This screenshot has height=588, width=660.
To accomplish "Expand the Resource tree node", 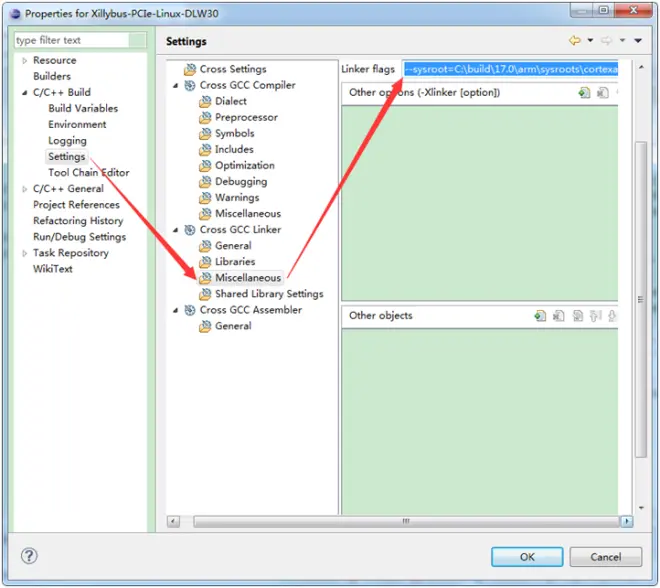I will pyautogui.click(x=24, y=61).
